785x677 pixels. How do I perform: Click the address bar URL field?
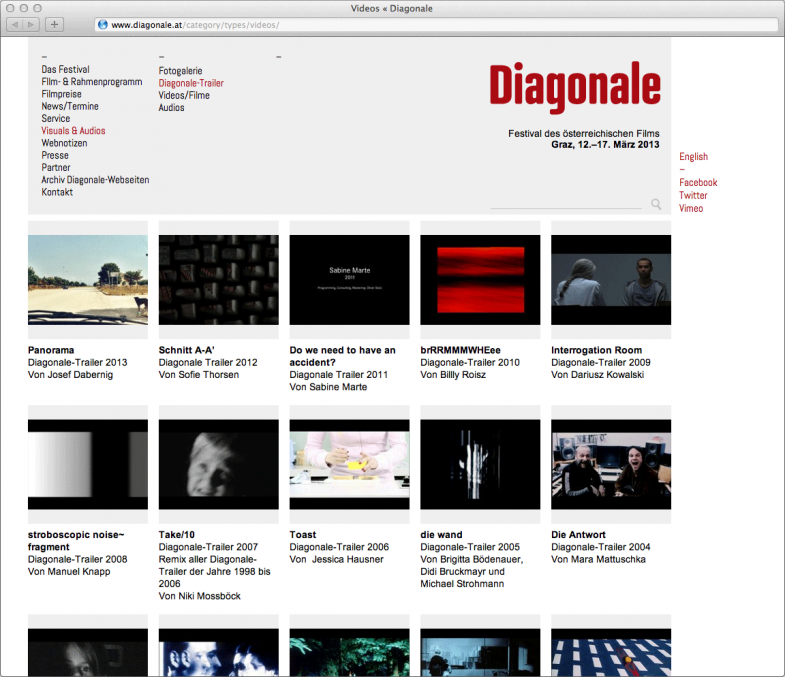pyautogui.click(x=436, y=25)
